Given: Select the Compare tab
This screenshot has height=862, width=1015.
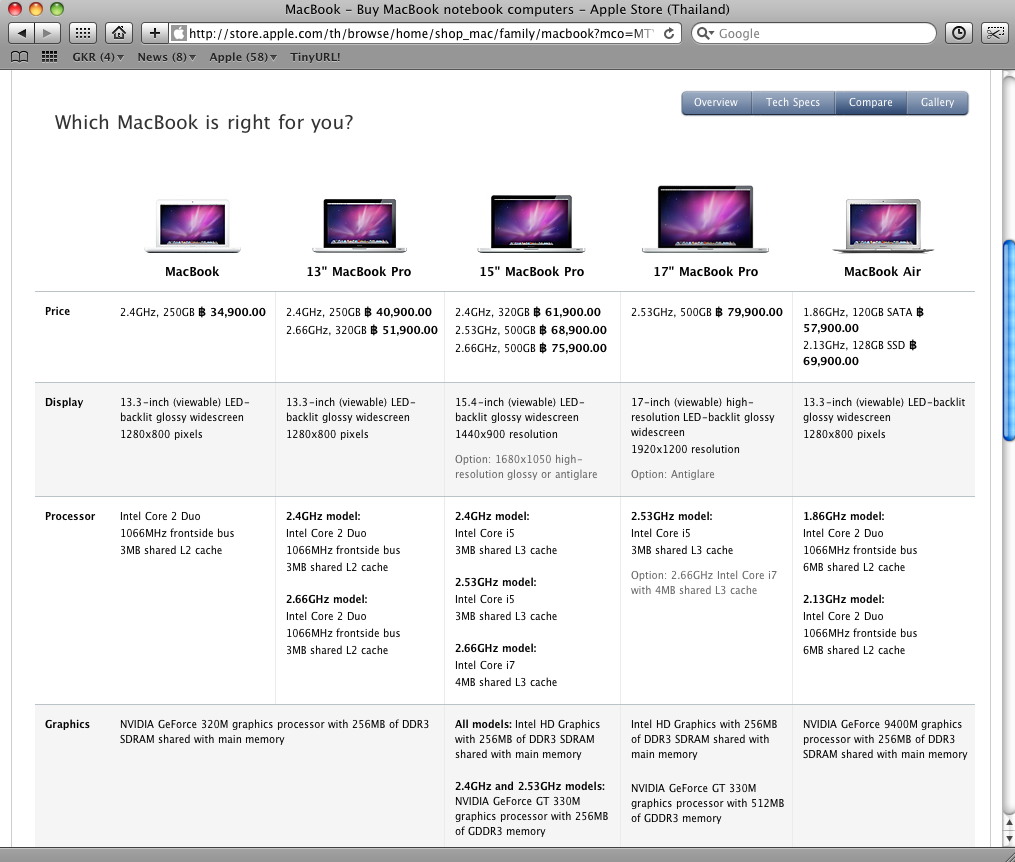Looking at the screenshot, I should tap(871, 102).
